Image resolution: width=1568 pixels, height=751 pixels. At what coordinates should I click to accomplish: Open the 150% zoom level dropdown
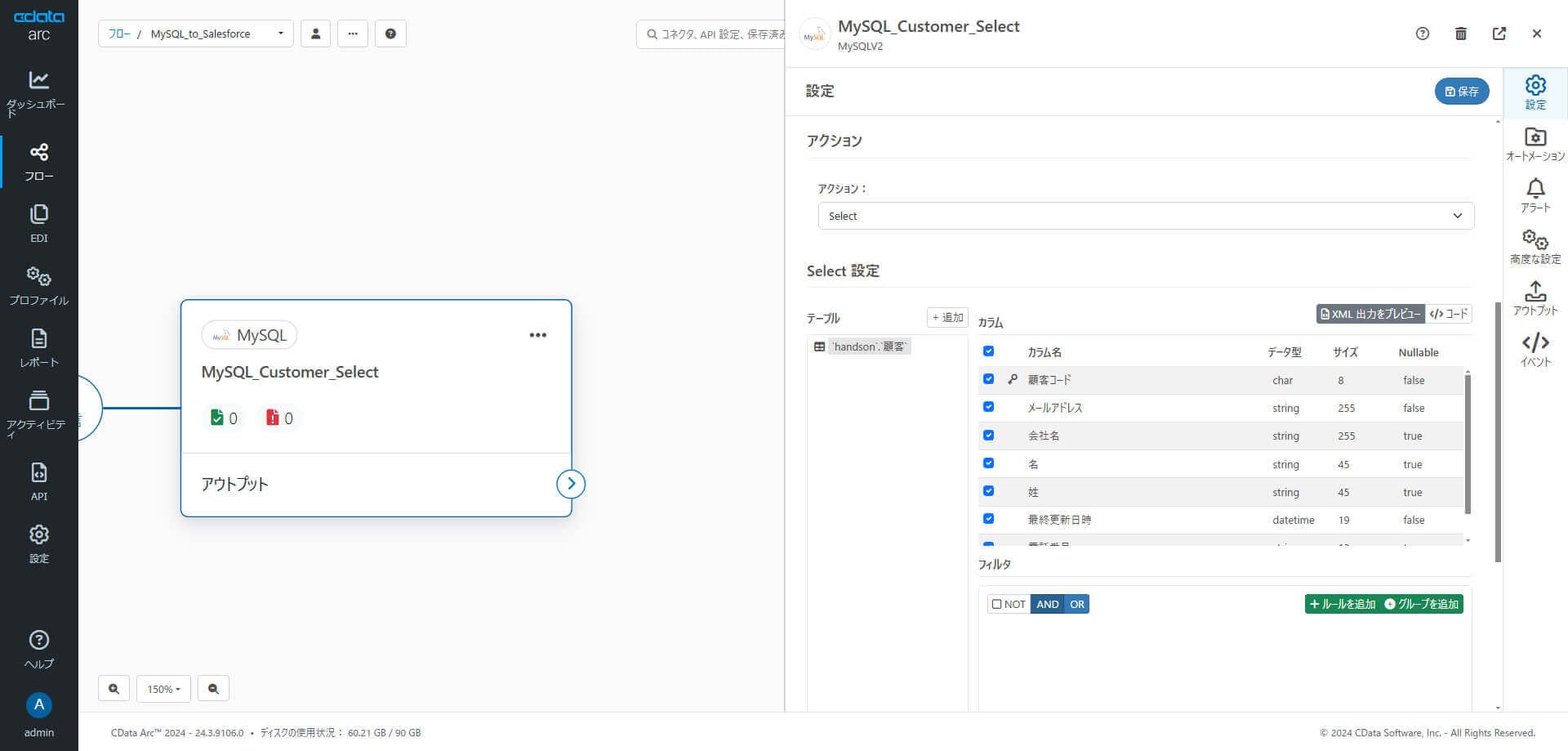(163, 689)
